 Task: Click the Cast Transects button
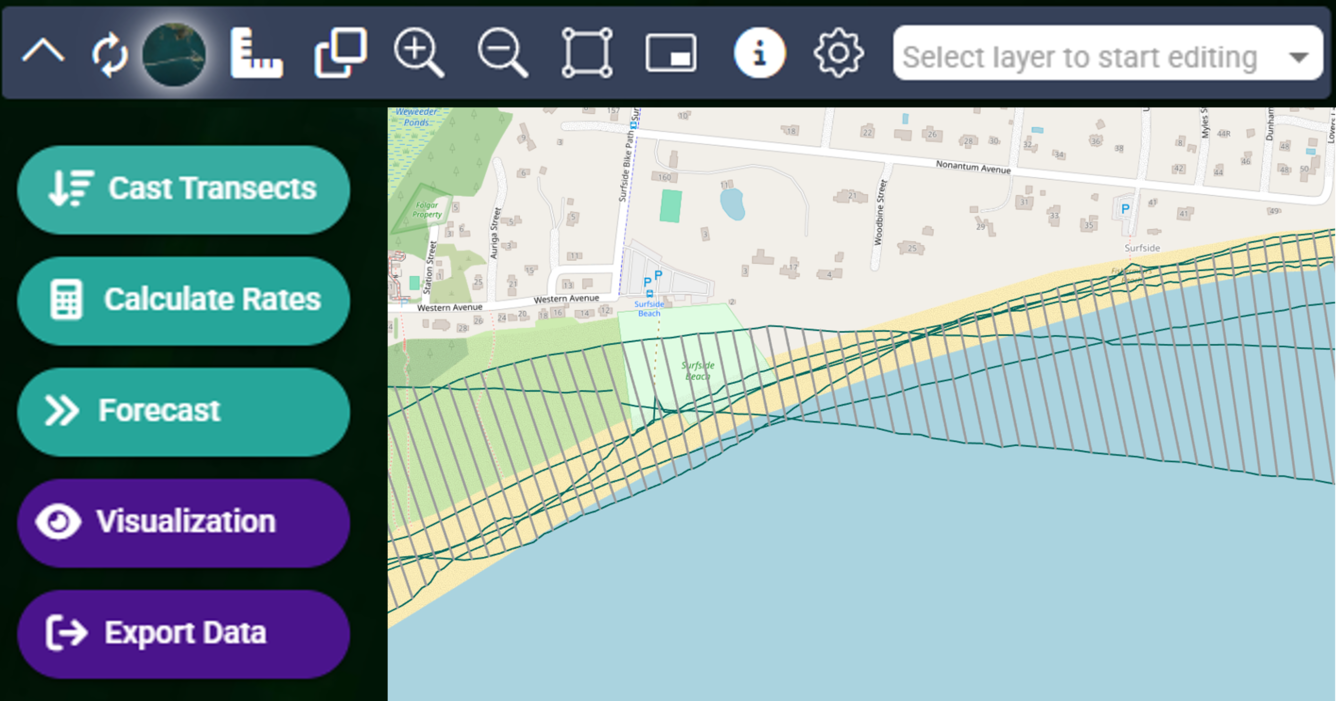184,189
